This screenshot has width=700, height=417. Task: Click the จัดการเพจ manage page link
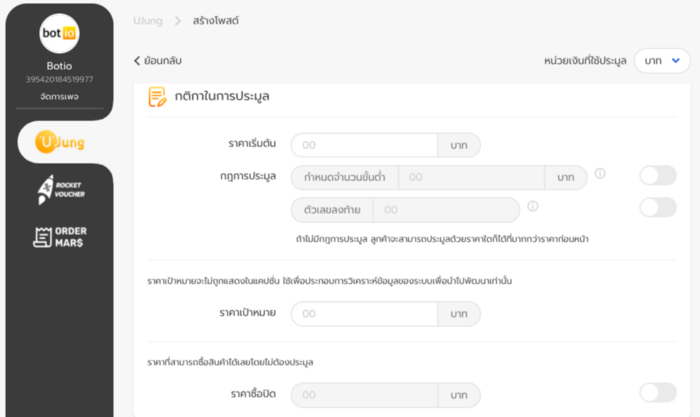pos(59,96)
